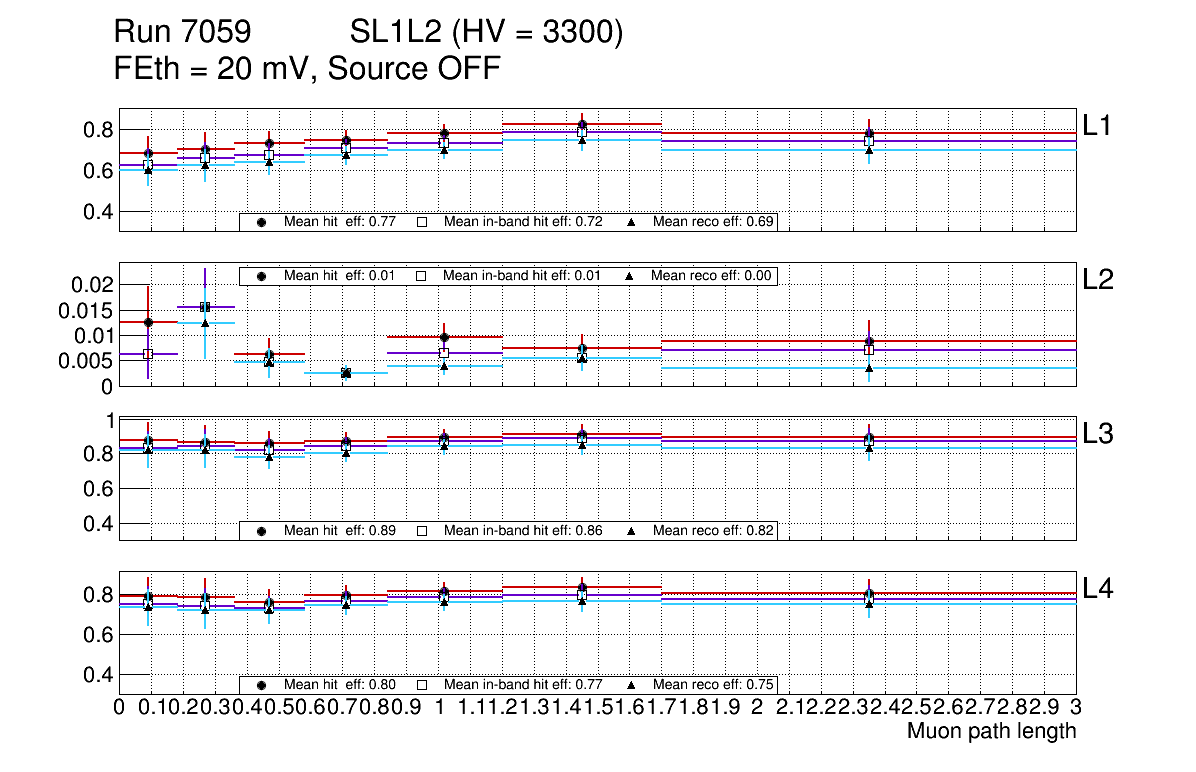Viewport: 1196px width, 772px height.
Task: Select the triangle legend marker in L3 panel
Action: 631,531
